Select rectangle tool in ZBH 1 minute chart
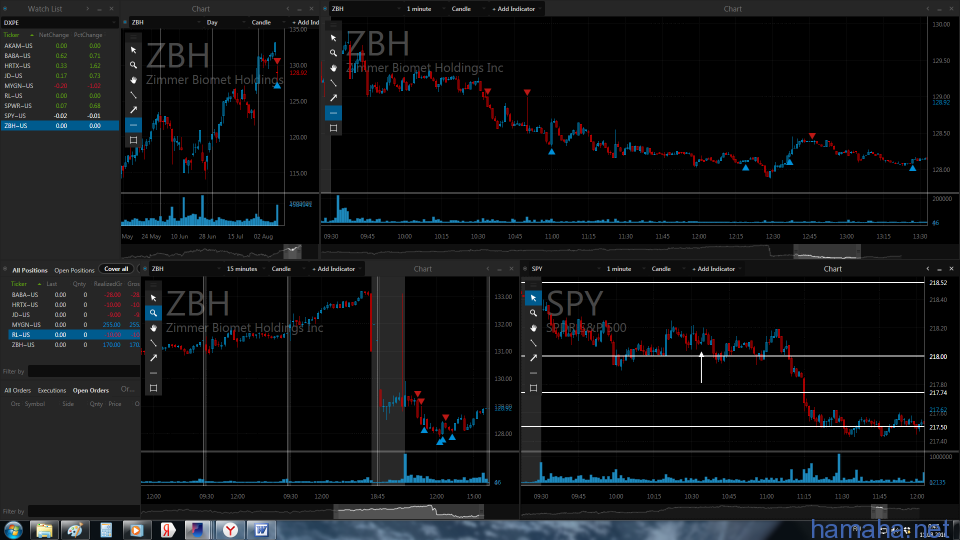960x540 pixels. click(x=333, y=128)
